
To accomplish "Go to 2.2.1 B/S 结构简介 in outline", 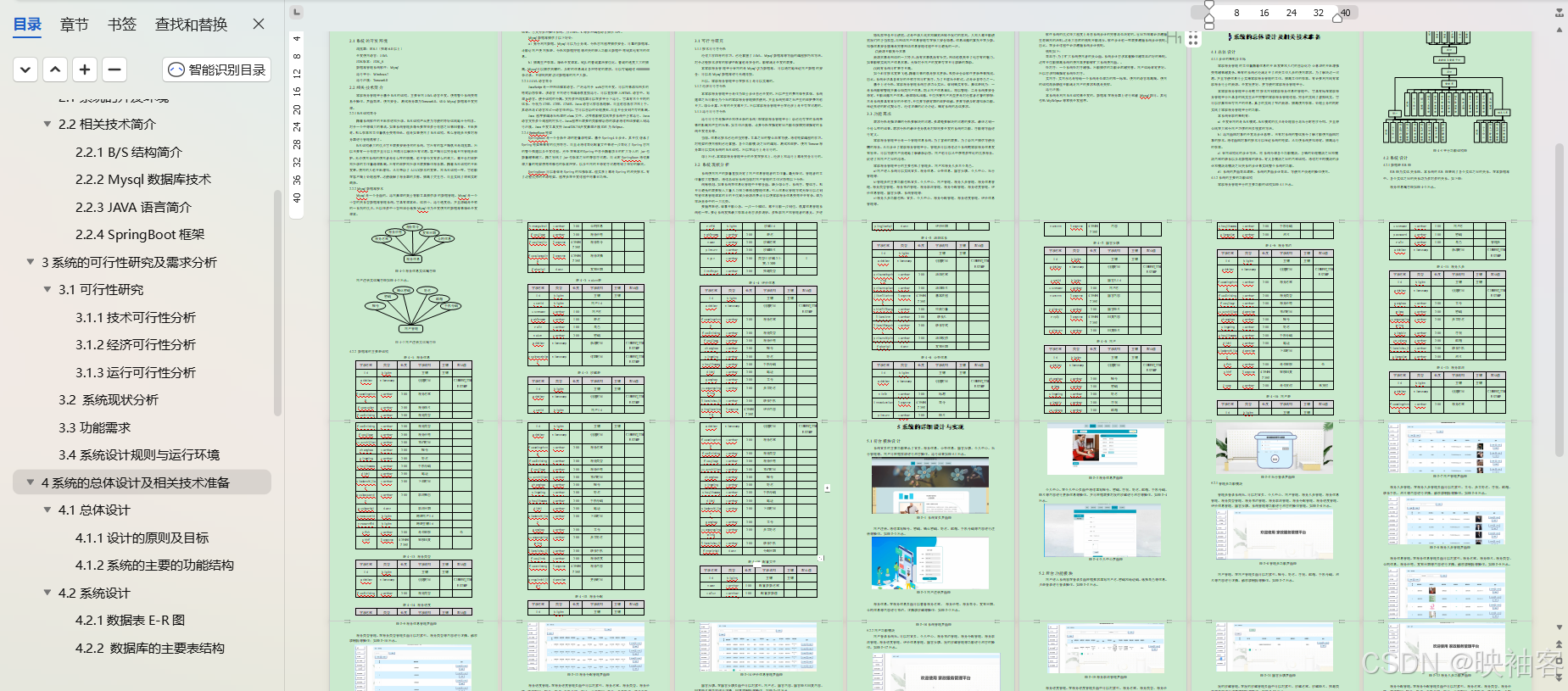I will pos(129,152).
